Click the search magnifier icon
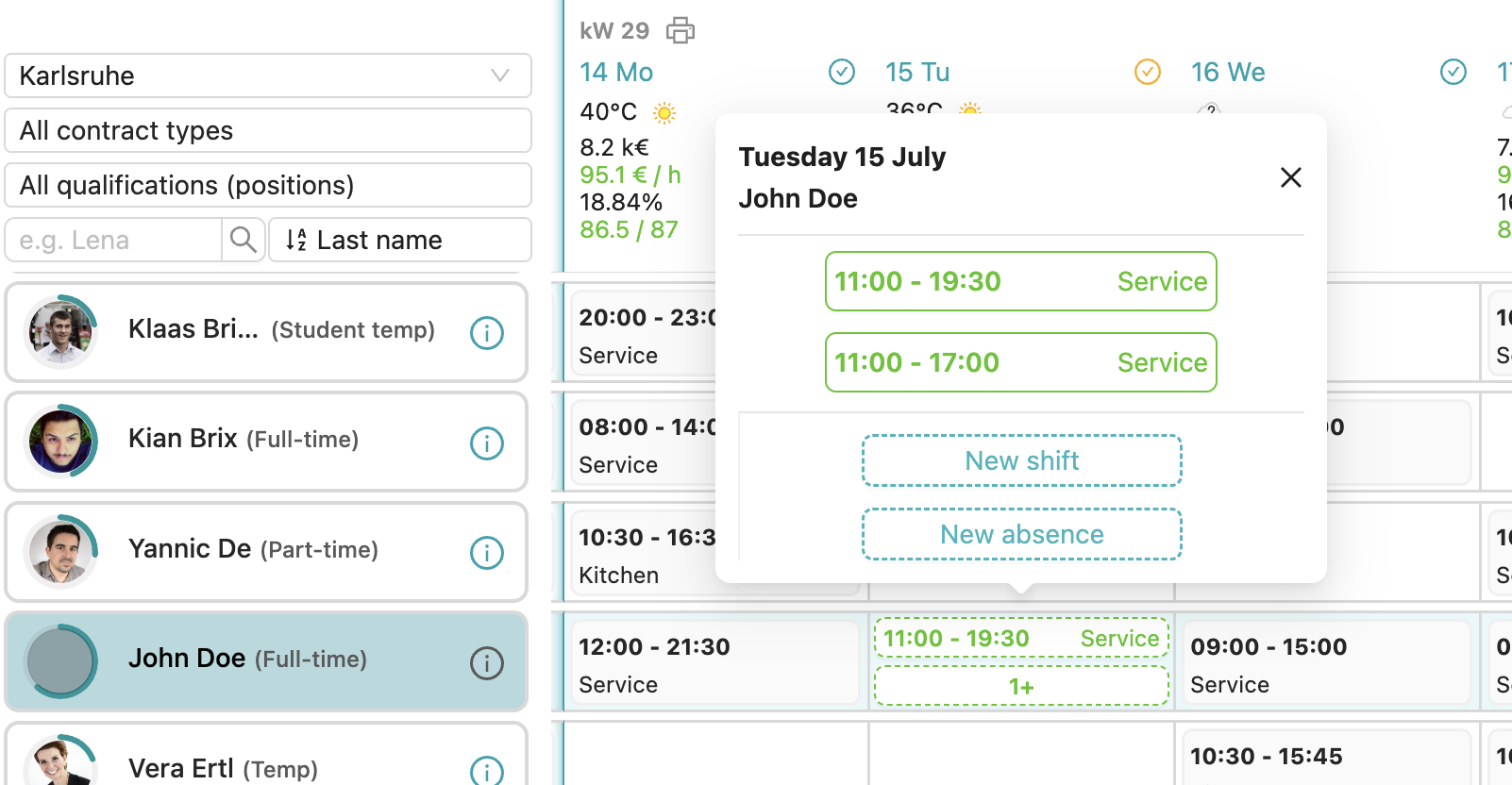Screen dimensions: 1512x785 (x=244, y=240)
